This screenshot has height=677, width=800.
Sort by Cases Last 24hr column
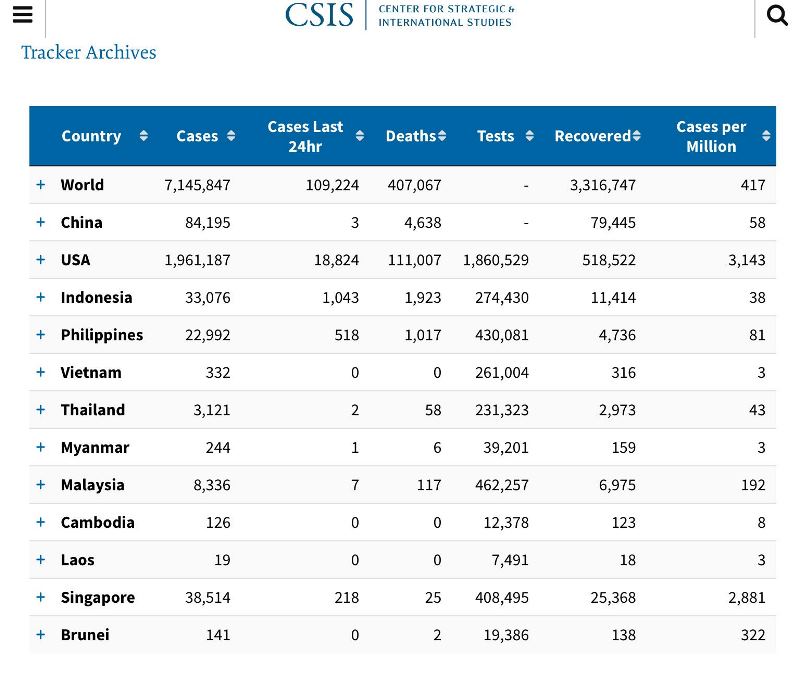314,136
